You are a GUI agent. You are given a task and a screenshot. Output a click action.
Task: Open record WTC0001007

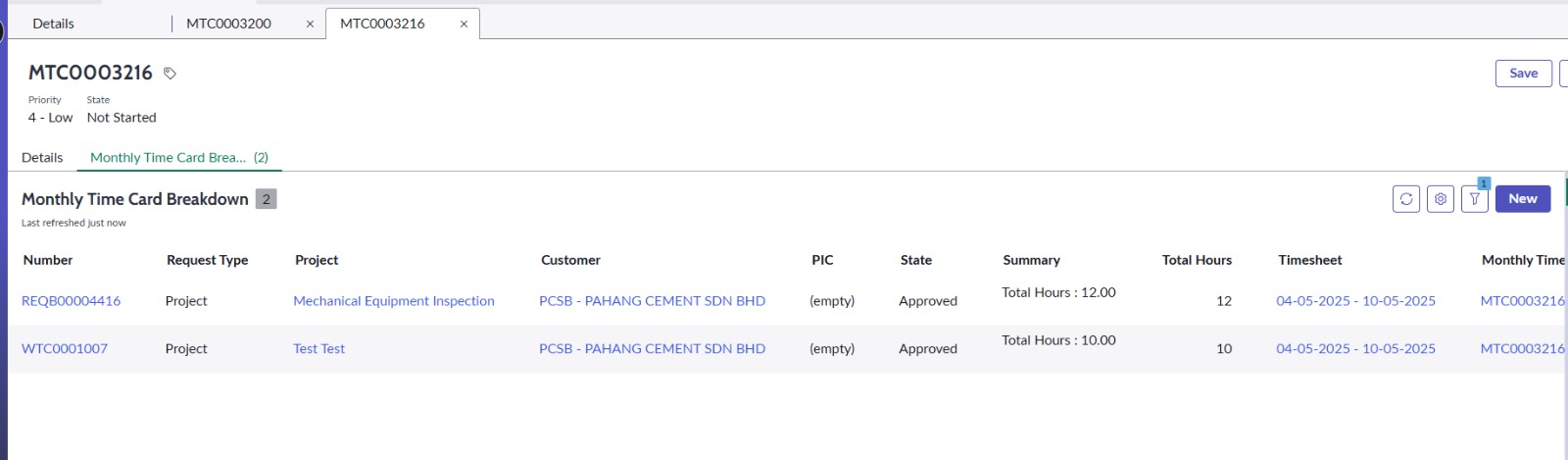tap(65, 348)
